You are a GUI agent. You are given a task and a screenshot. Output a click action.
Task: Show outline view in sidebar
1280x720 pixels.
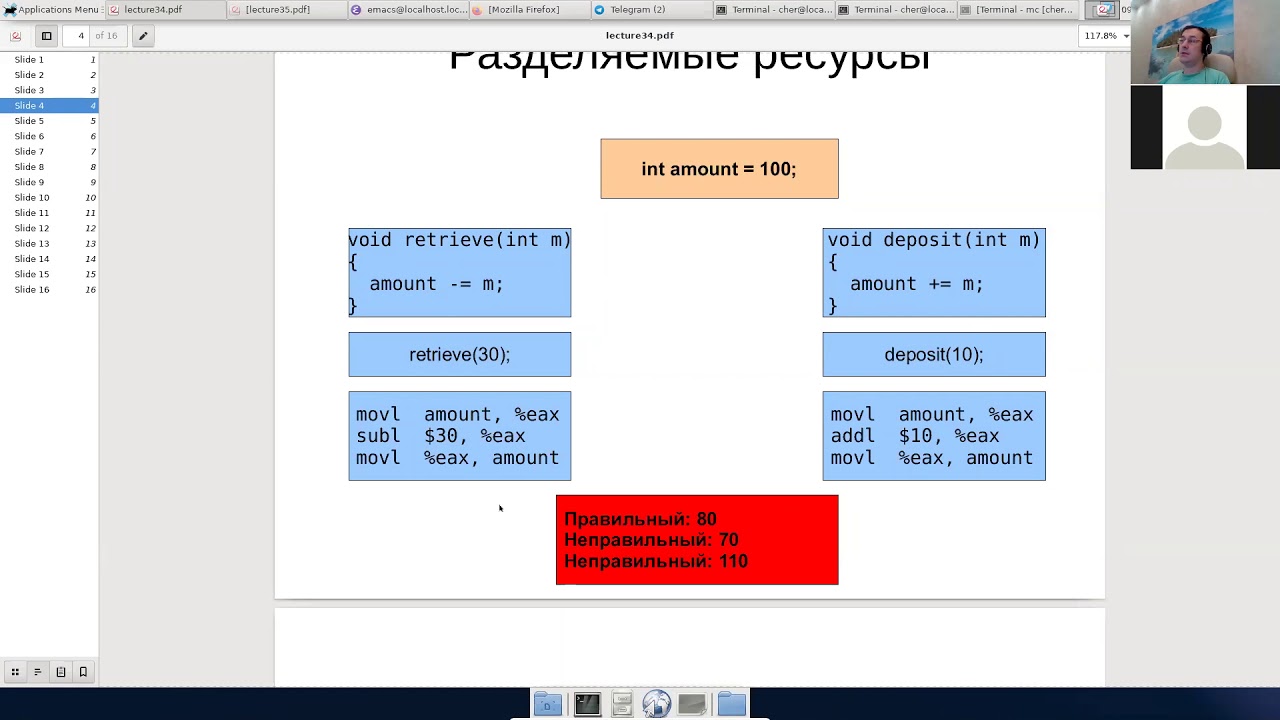click(37, 672)
